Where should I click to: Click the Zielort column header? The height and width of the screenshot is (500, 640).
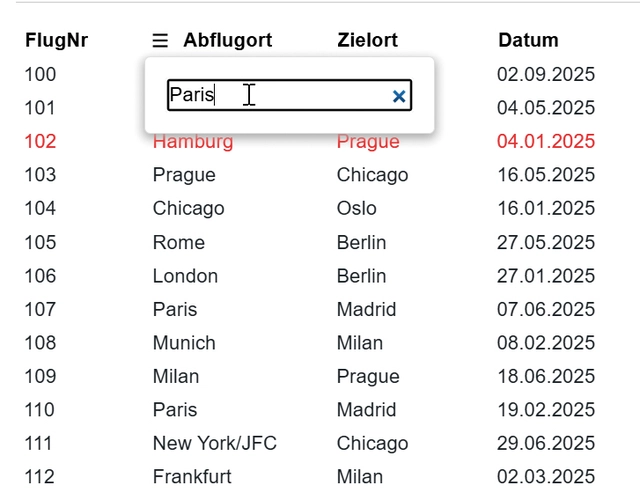pyautogui.click(x=367, y=41)
